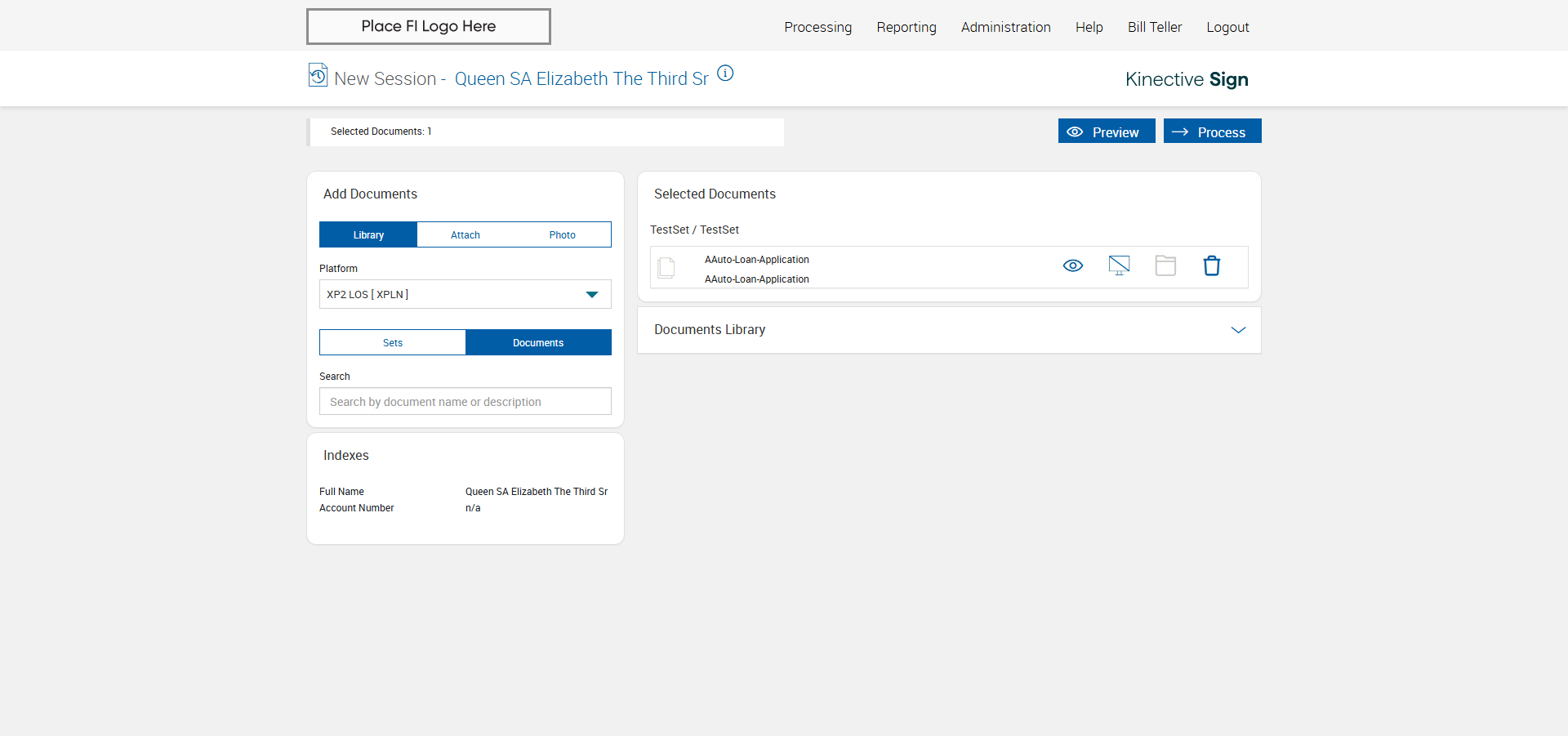
Task: Open the Reporting menu
Action: 906,27
